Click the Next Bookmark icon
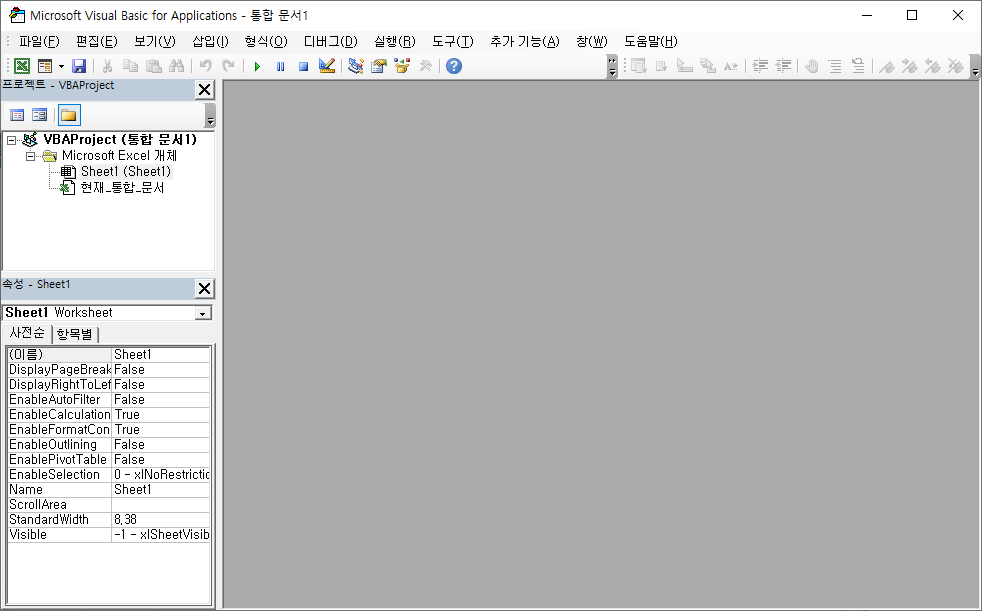The height and width of the screenshot is (611, 982). 910,66
